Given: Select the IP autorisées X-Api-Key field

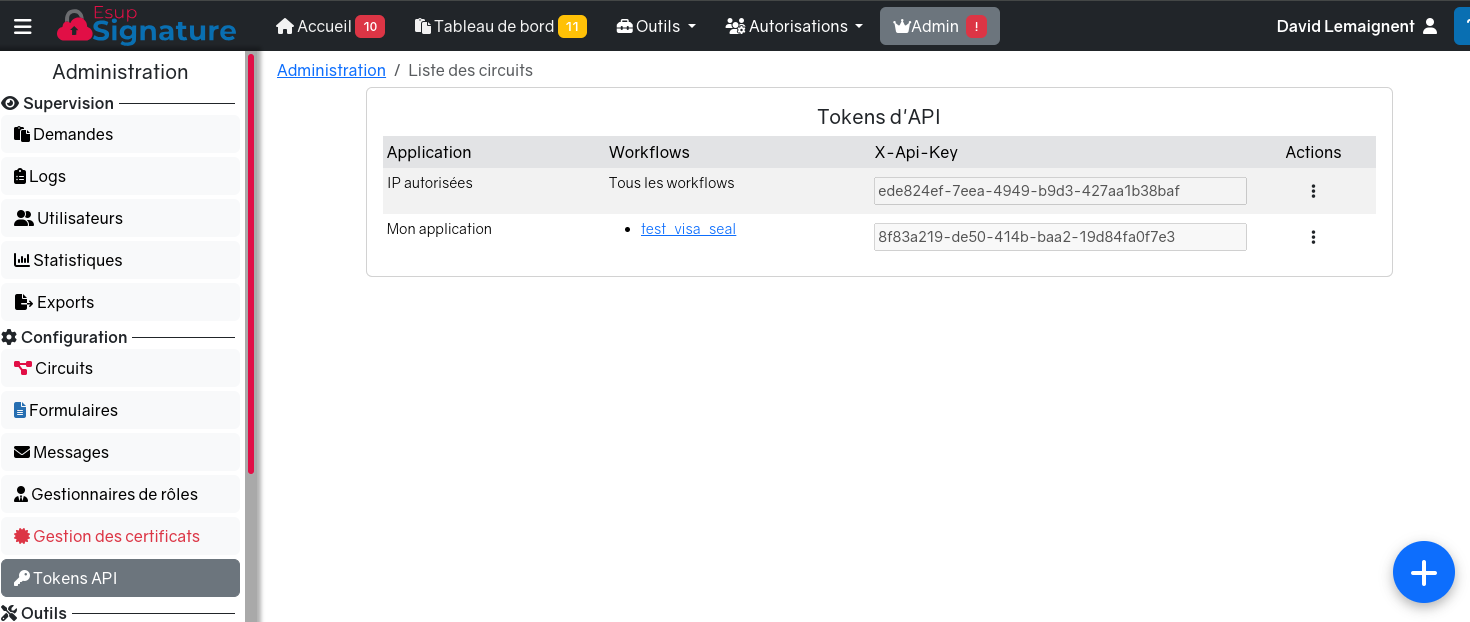Looking at the screenshot, I should 1059,191.
